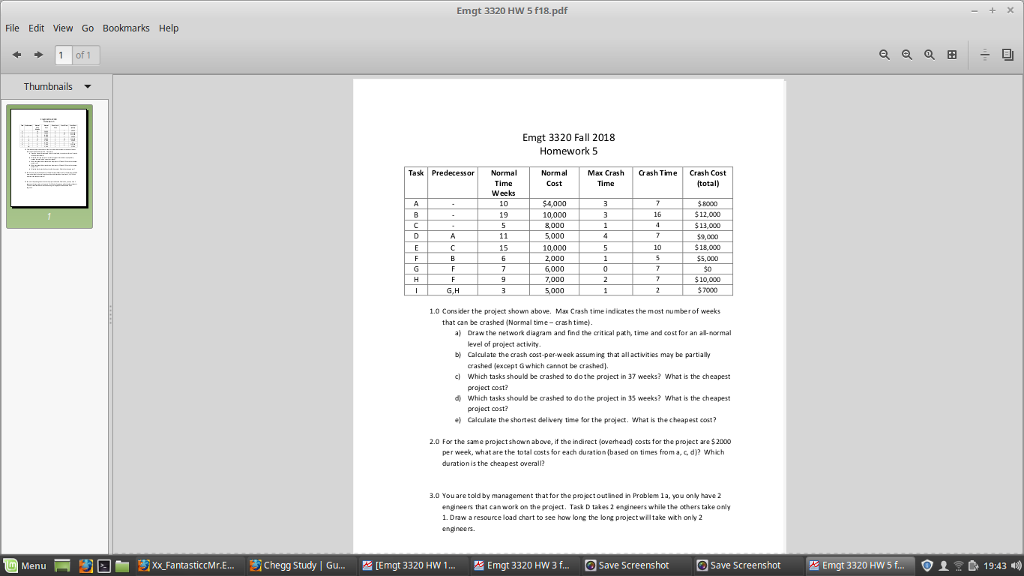
Task: Open the file manager folder launcher
Action: (x=122, y=566)
